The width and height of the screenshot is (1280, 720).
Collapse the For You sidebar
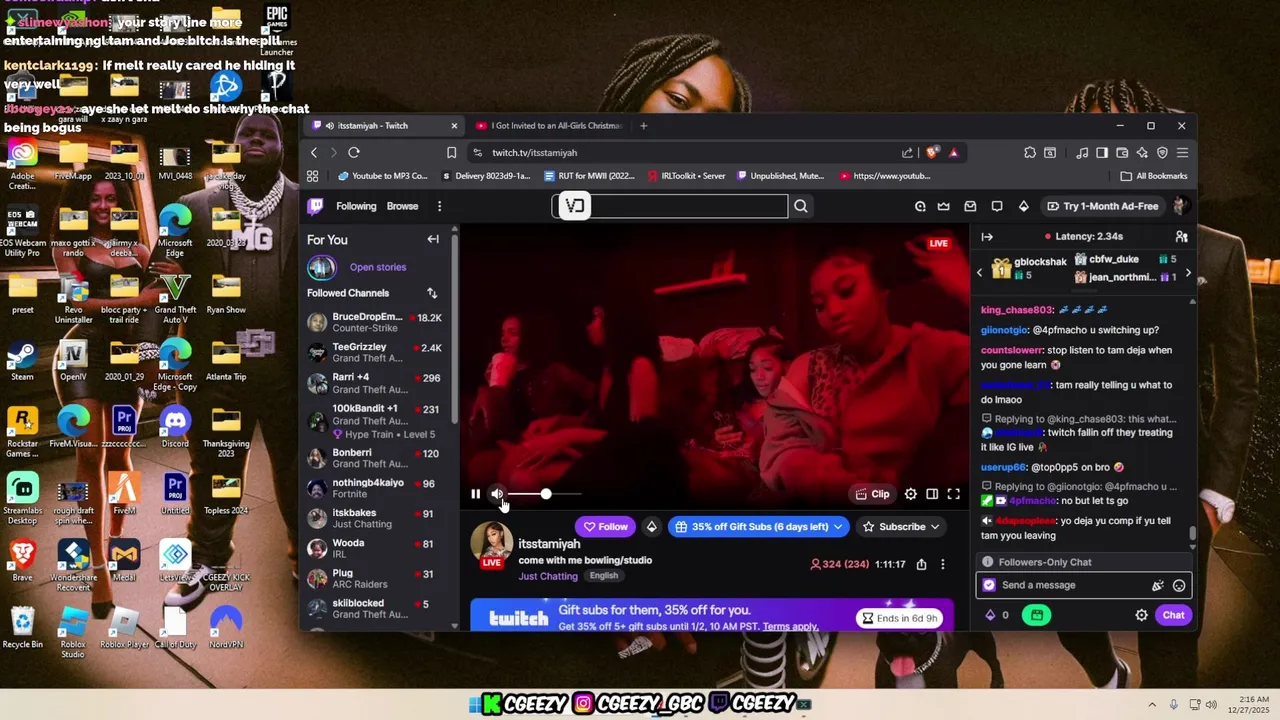click(433, 239)
